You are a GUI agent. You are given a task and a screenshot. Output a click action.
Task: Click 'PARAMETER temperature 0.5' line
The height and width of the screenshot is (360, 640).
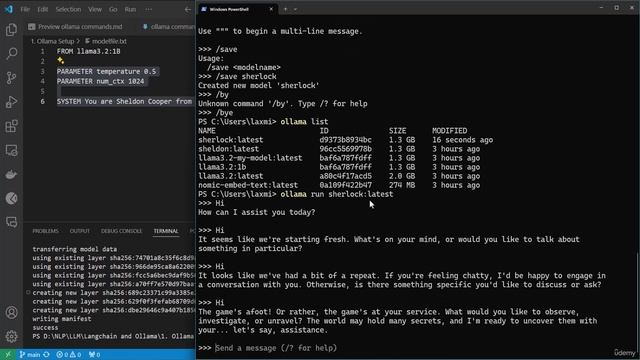tap(106, 71)
